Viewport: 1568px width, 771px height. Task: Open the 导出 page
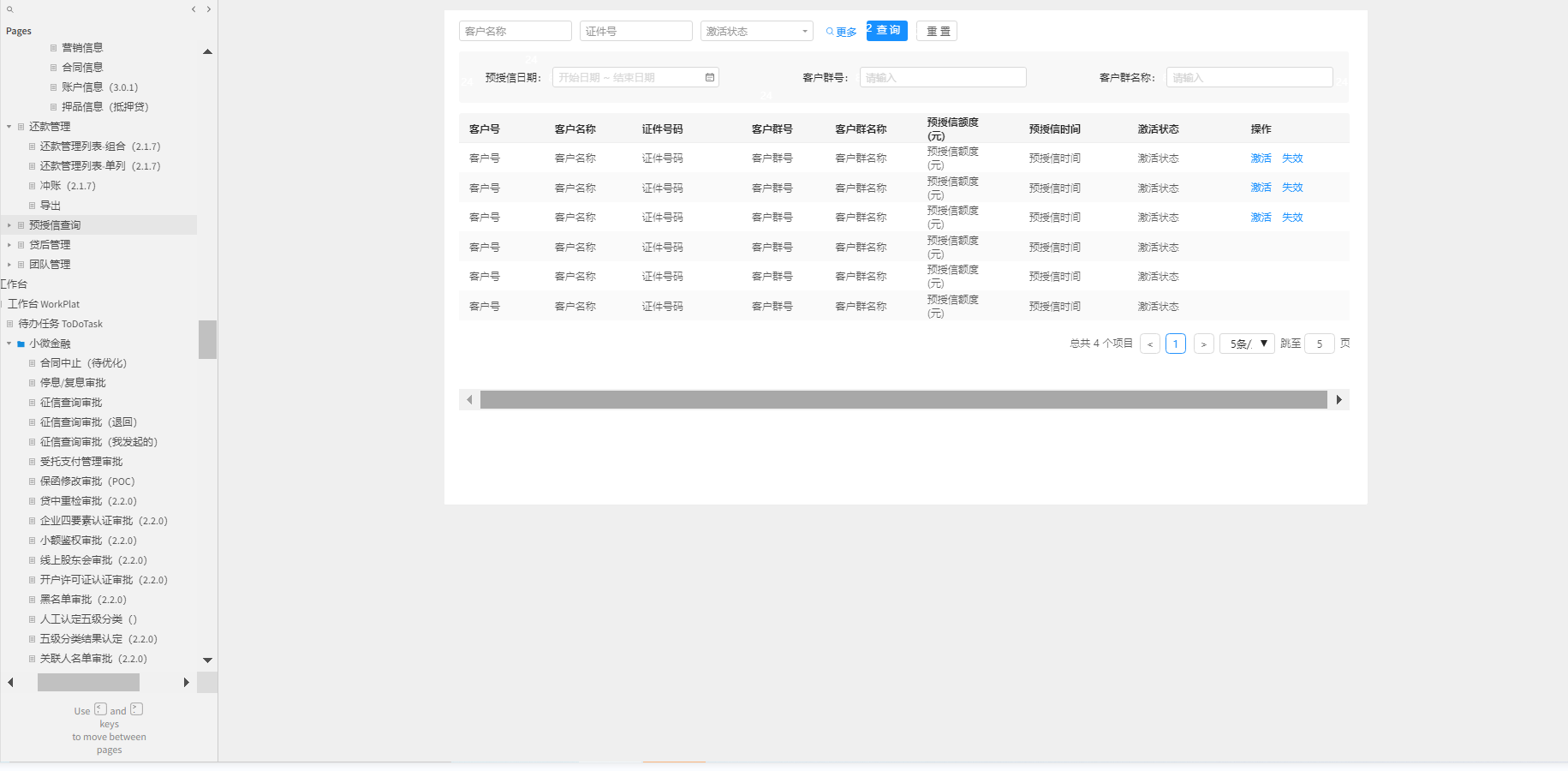coord(51,206)
